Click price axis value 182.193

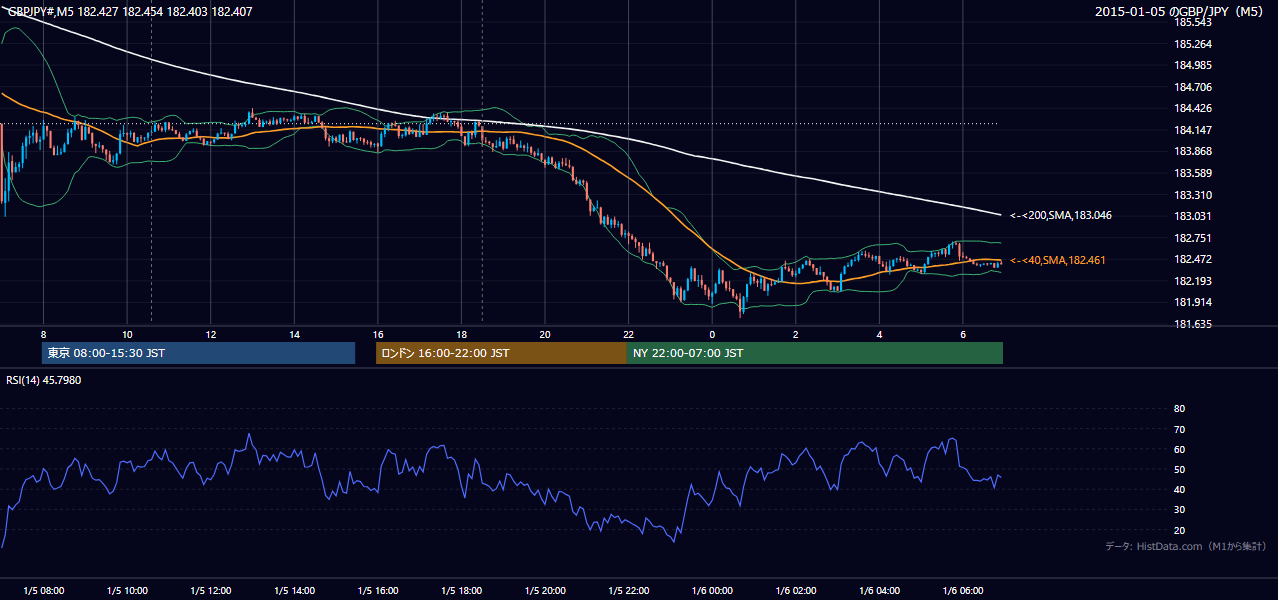(x=1192, y=281)
